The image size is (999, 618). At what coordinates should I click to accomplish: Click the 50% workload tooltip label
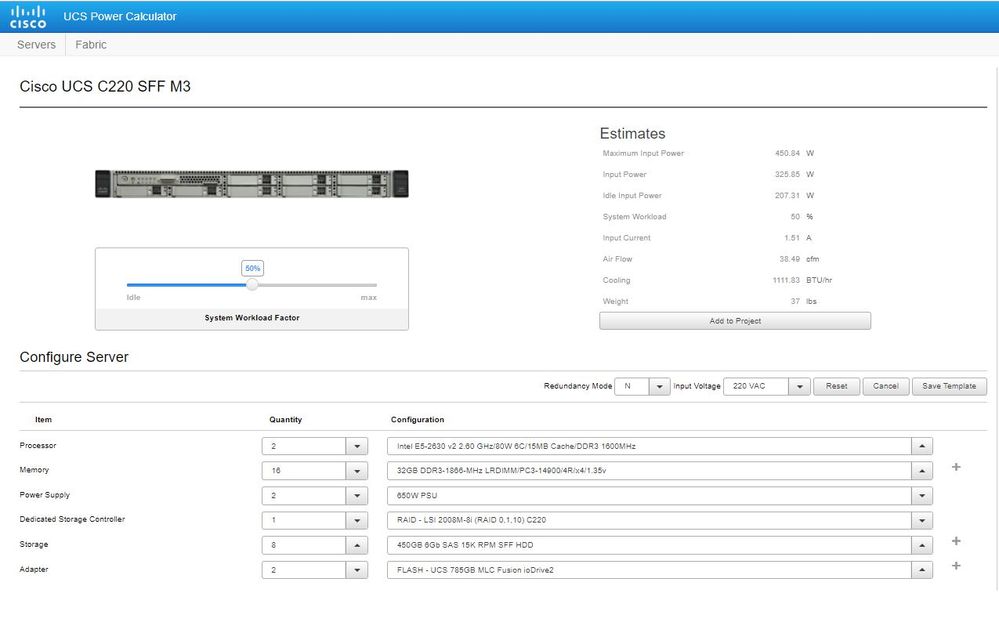click(252, 268)
